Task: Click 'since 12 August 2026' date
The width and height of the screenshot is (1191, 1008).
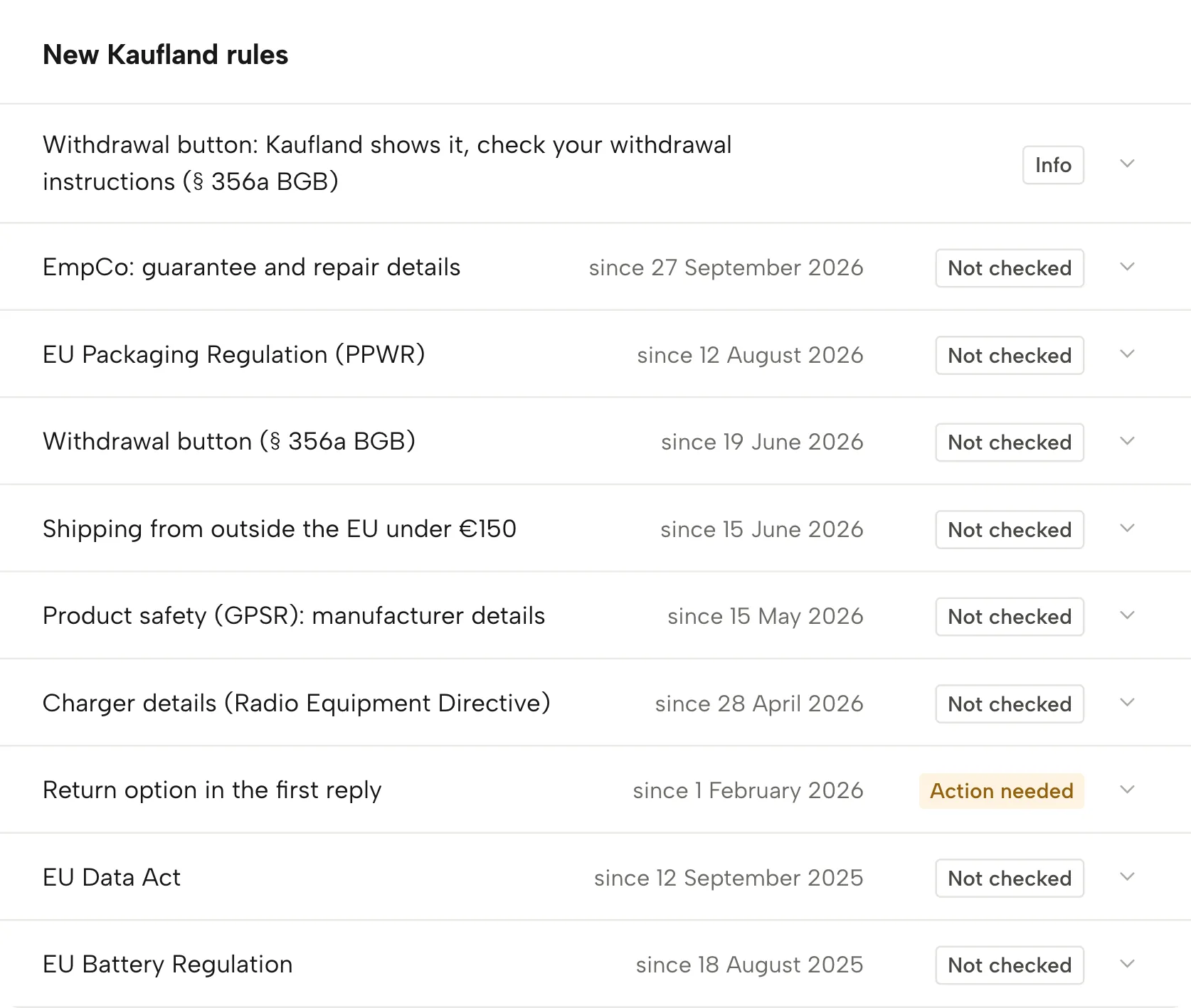Action: point(750,355)
